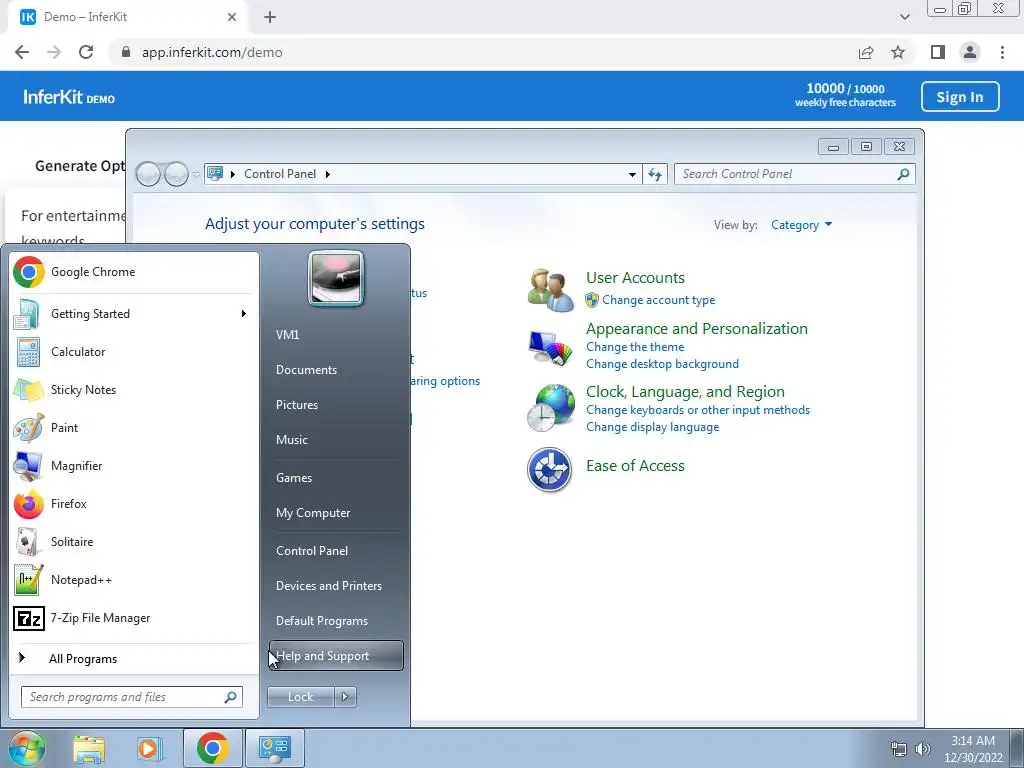Open Games from the Start menu

336,478
